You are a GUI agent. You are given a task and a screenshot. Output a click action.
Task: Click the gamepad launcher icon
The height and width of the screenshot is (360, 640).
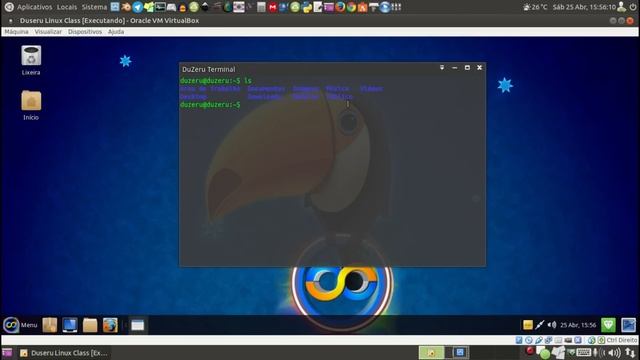tap(171, 7)
